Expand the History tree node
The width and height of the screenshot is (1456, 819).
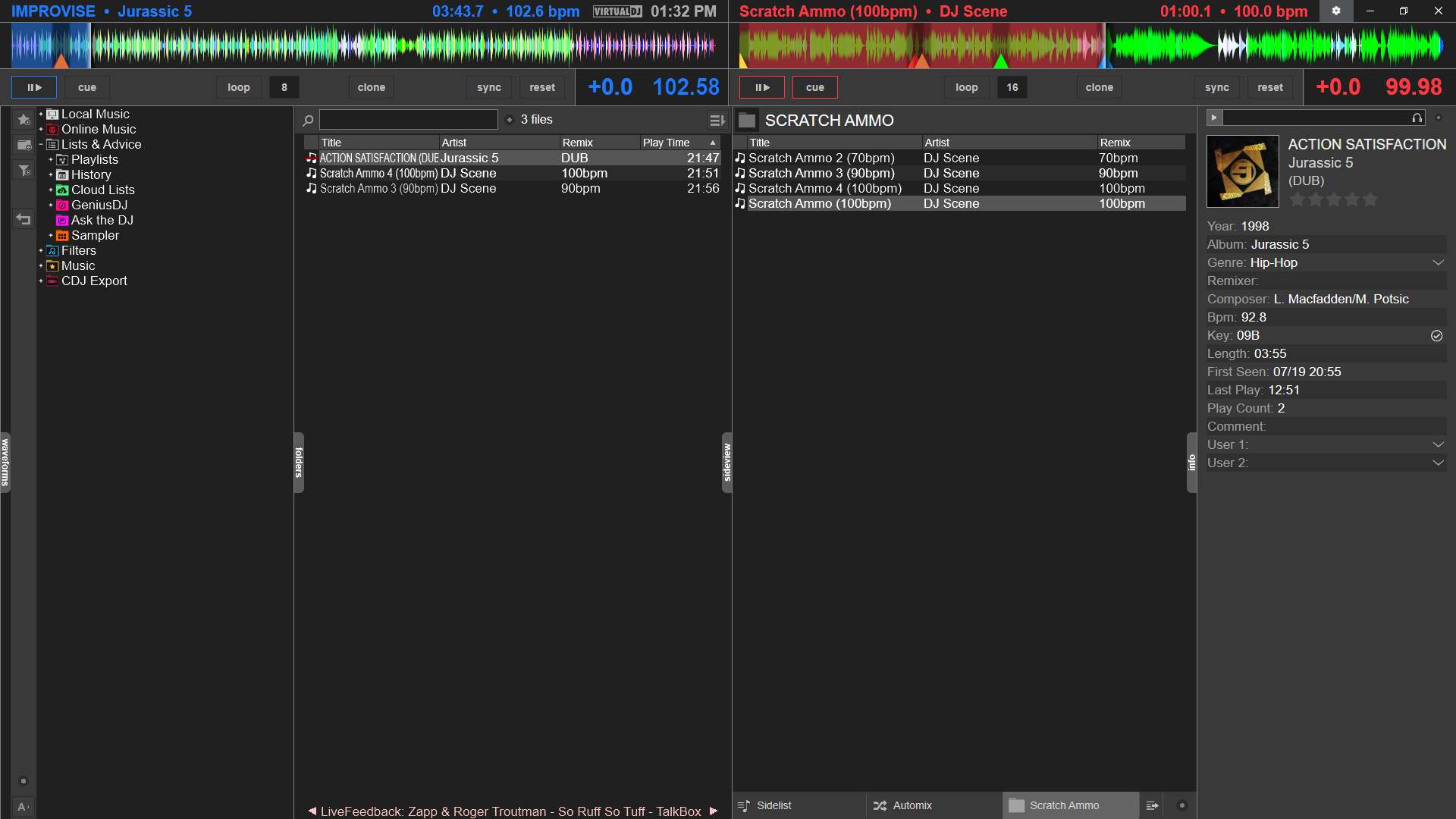(x=51, y=174)
